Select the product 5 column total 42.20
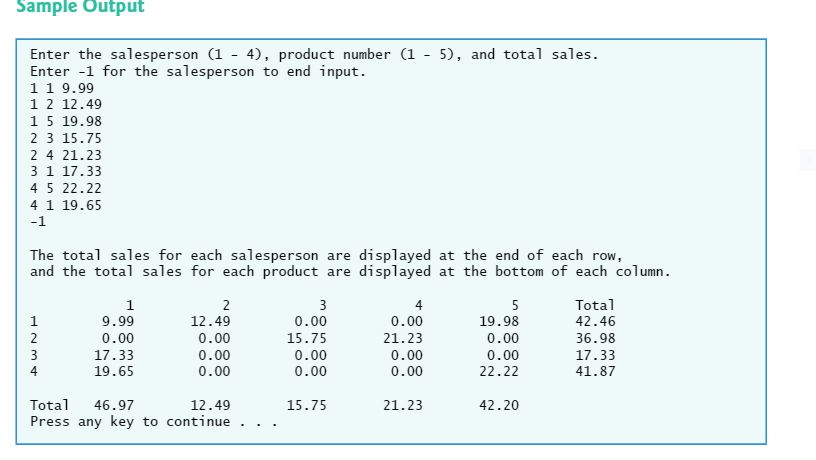 [499, 405]
